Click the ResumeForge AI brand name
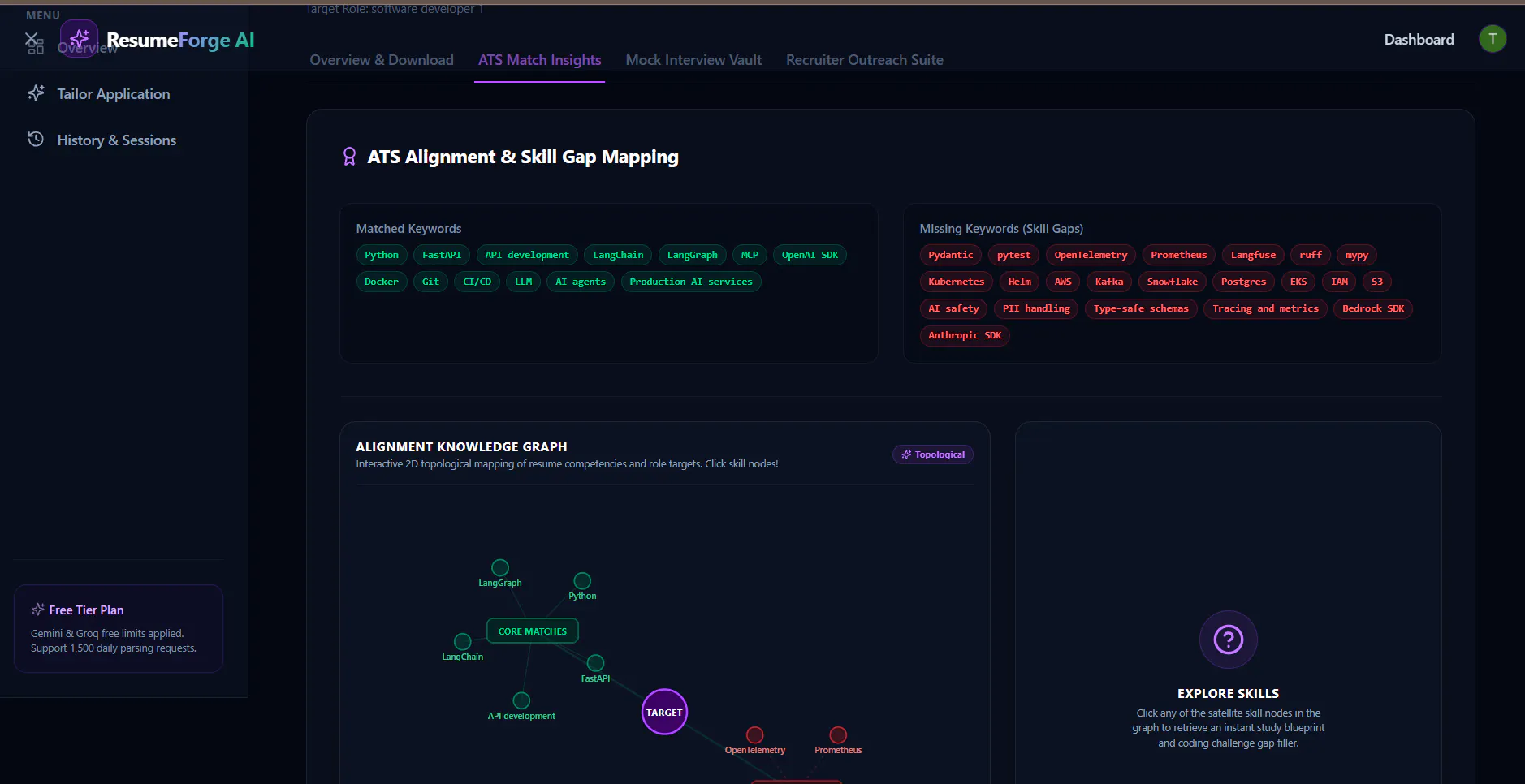 pyautogui.click(x=180, y=40)
